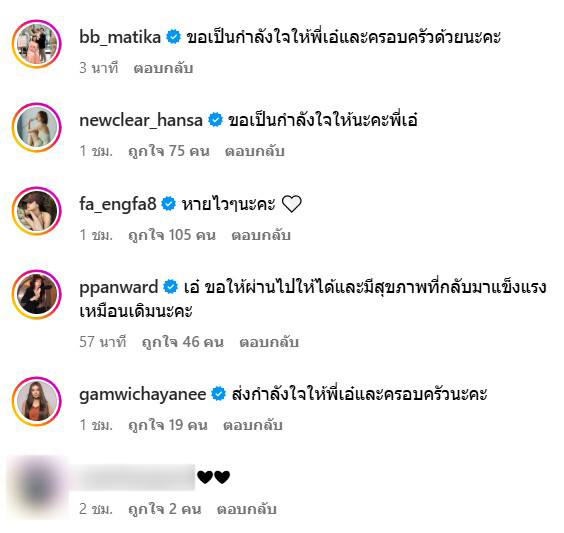The image size is (564, 533).
Task: Reply to the blurred user's heart comment
Action: 247,509
